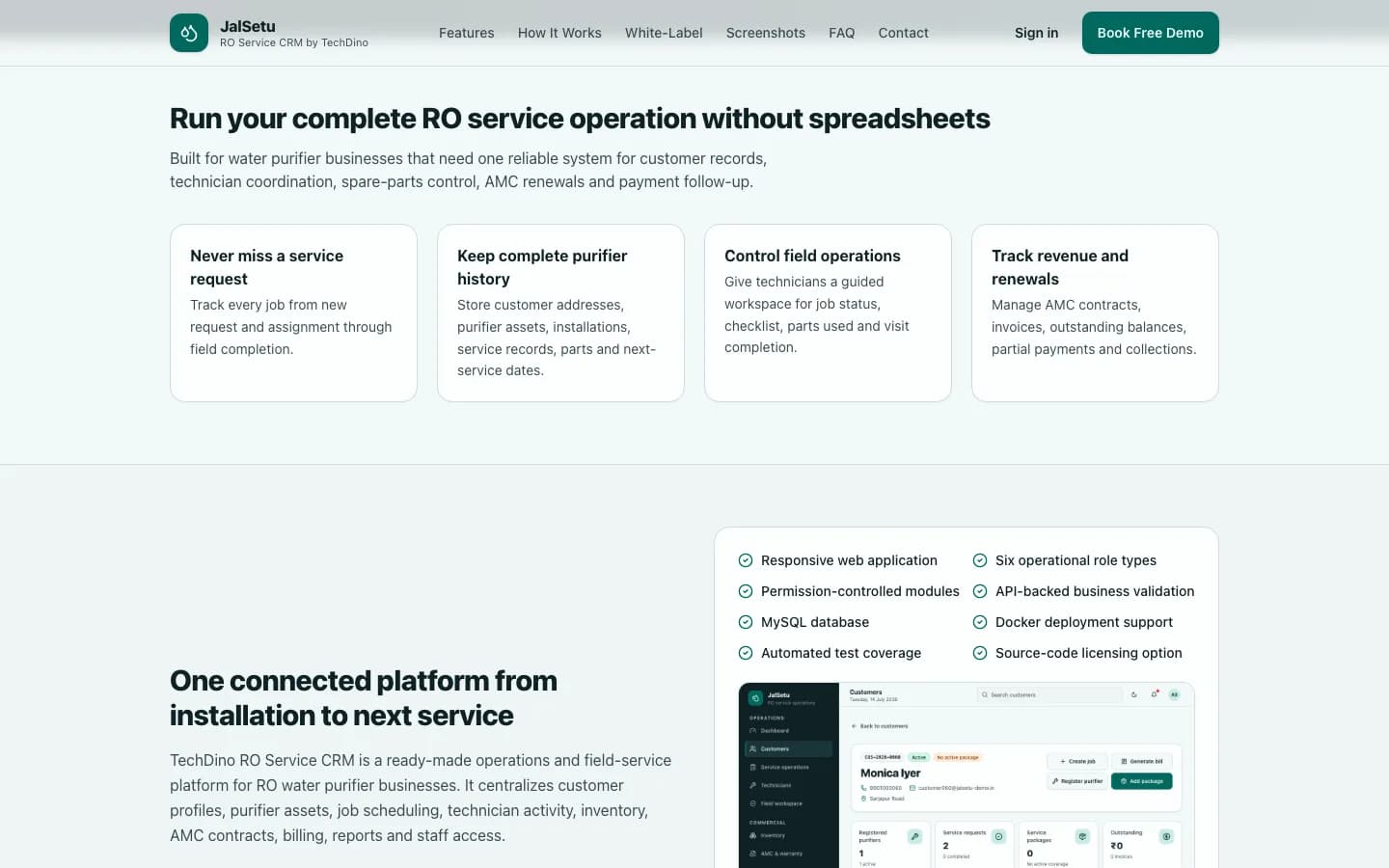Click the dark-mode moon icon in the preview
The image size is (1389, 868).
(1134, 694)
